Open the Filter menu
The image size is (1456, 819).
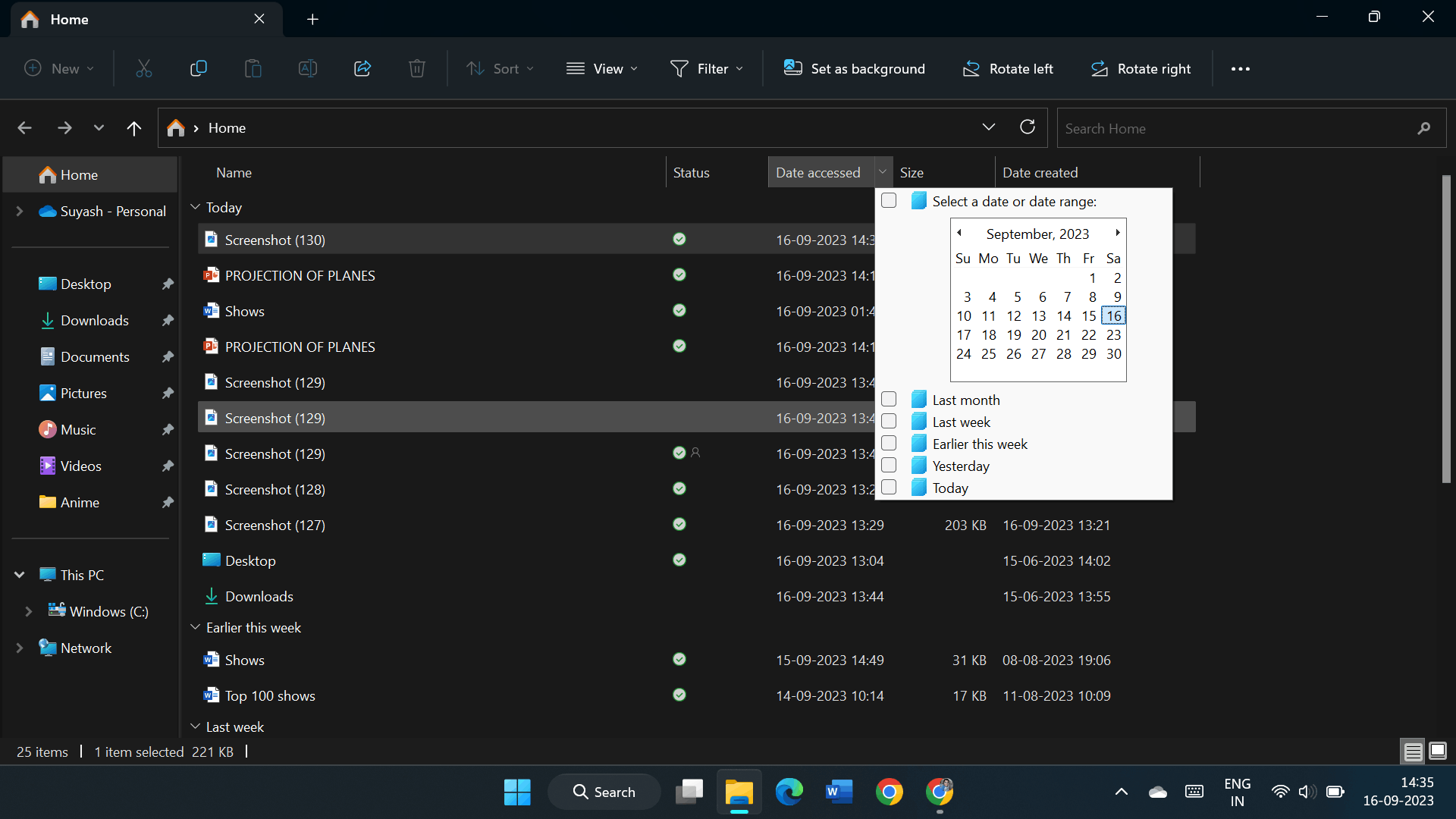point(706,69)
